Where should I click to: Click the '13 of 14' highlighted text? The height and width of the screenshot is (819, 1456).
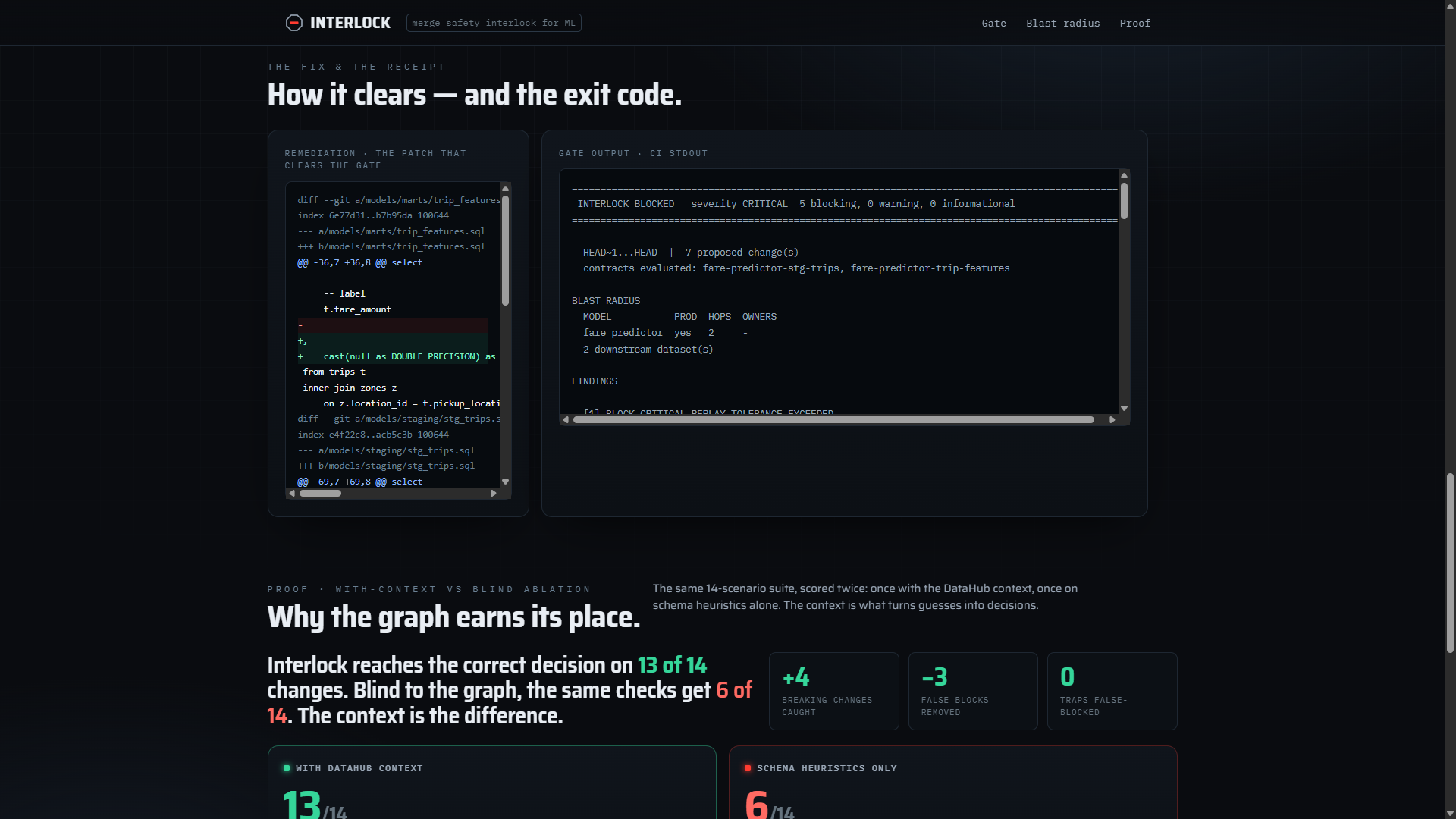click(x=672, y=665)
